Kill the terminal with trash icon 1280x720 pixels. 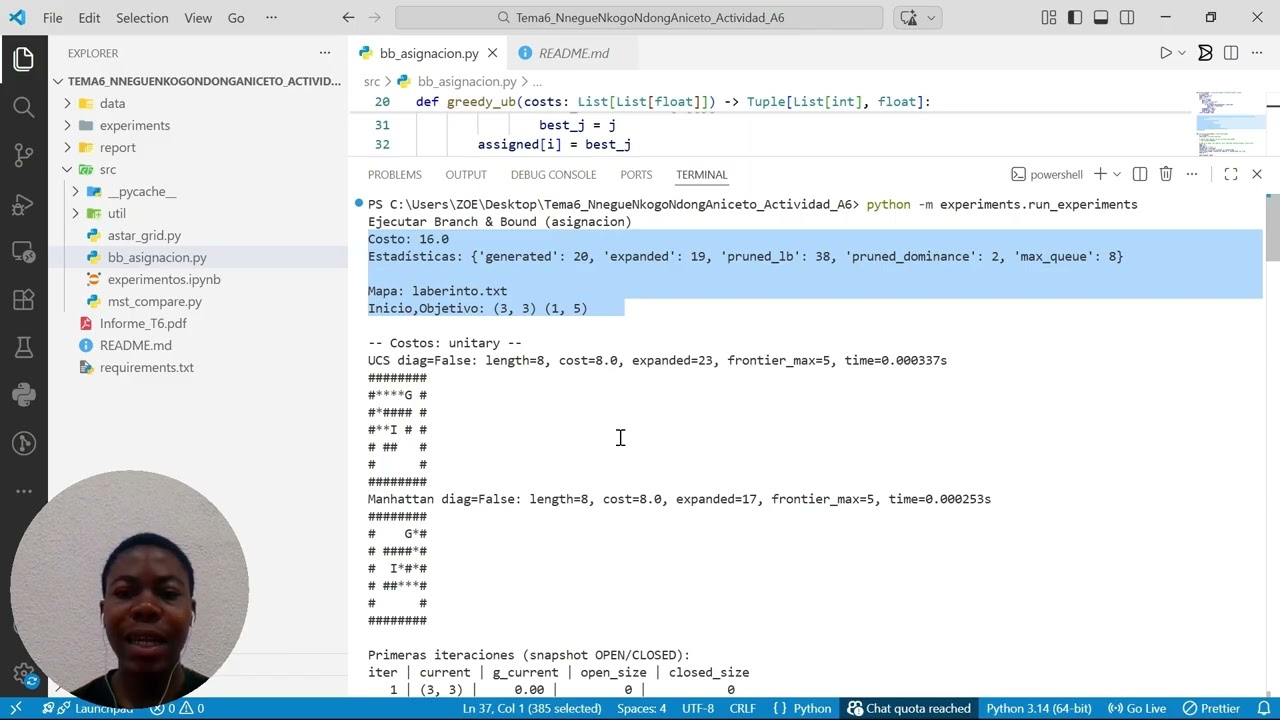tap(1166, 174)
